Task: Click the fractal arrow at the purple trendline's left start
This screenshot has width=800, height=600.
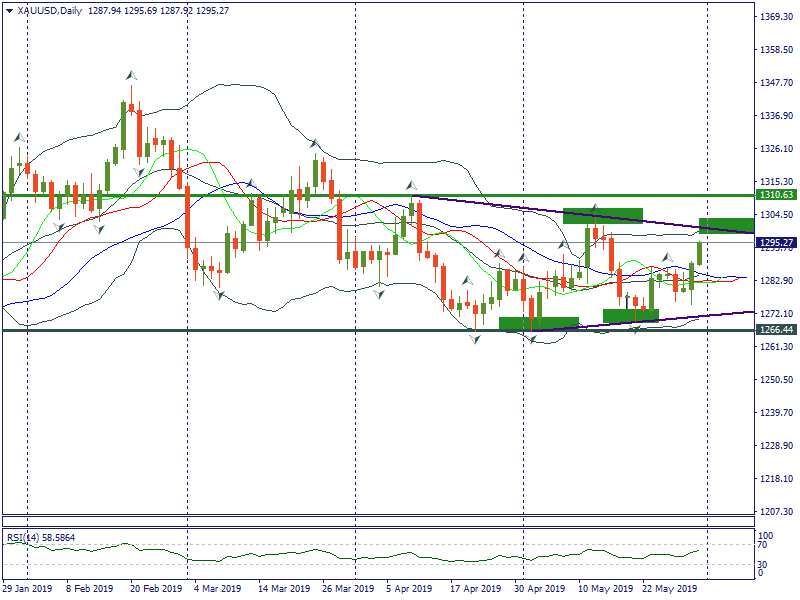Action: click(x=410, y=186)
